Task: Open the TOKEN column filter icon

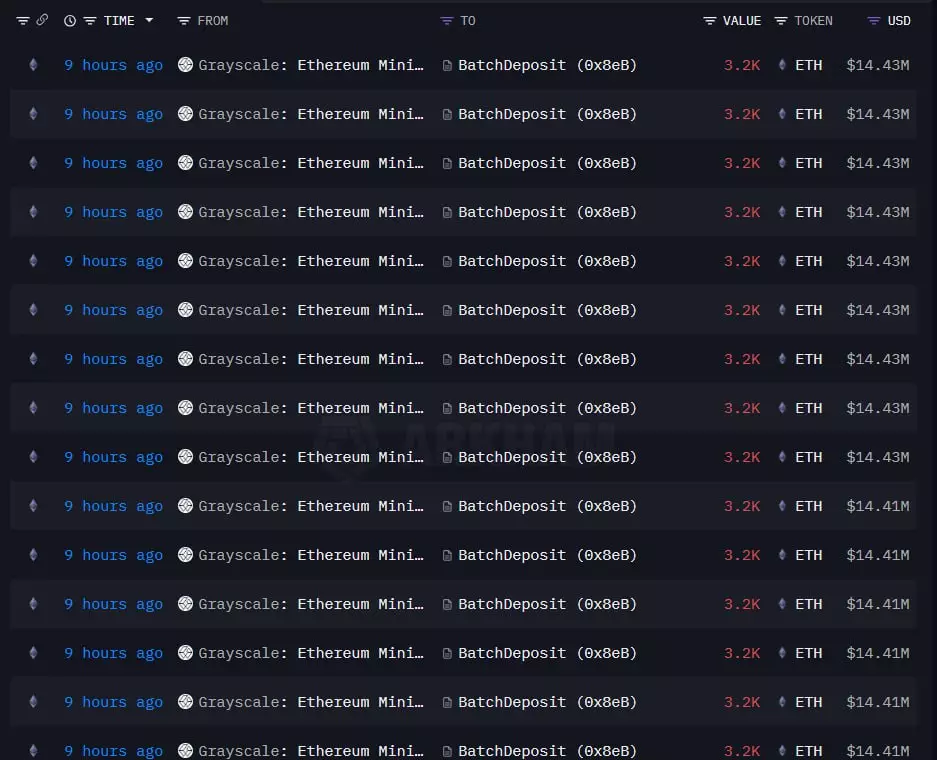Action: coord(781,20)
